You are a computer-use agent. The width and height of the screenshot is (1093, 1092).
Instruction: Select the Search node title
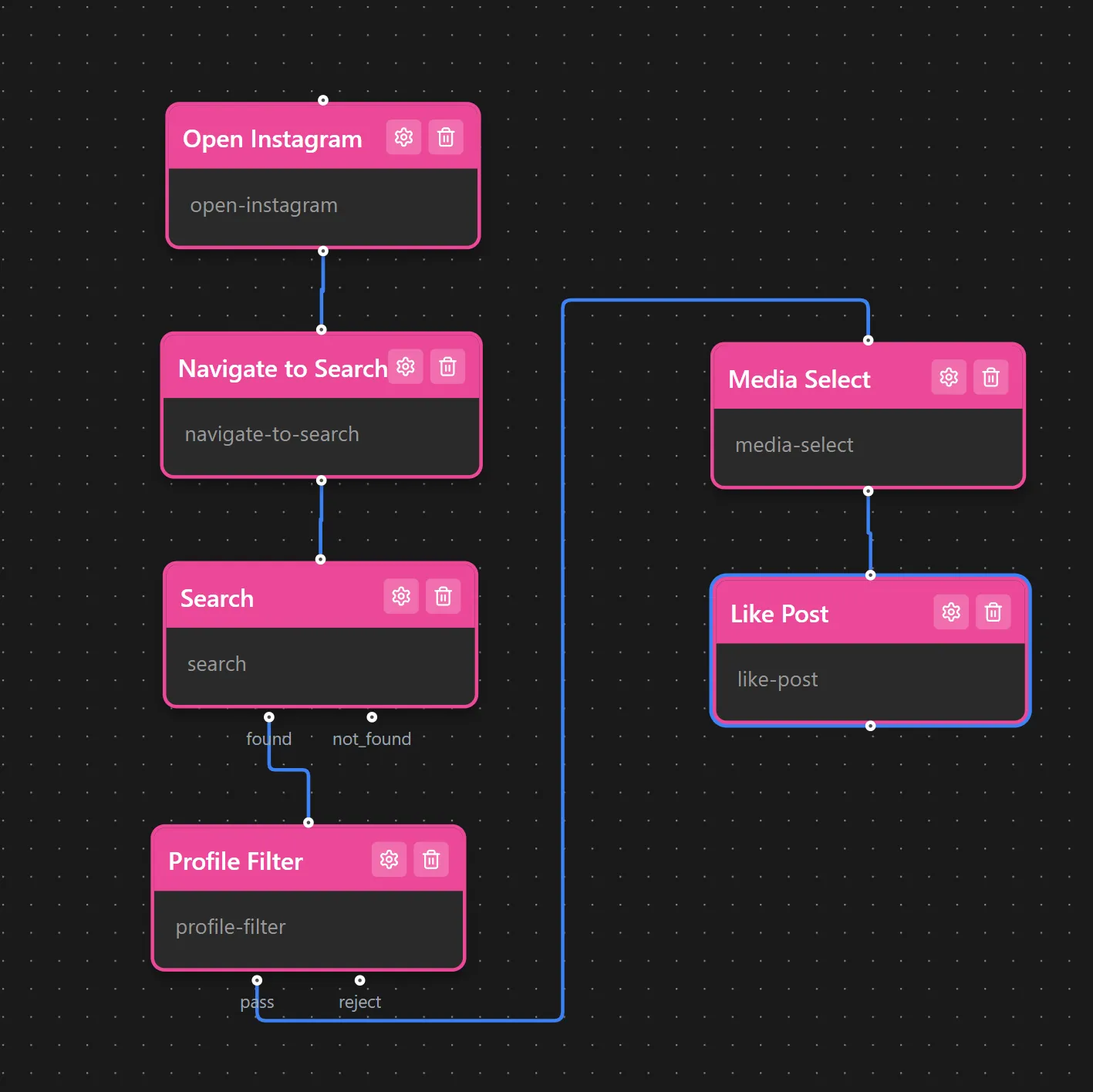[x=217, y=598]
